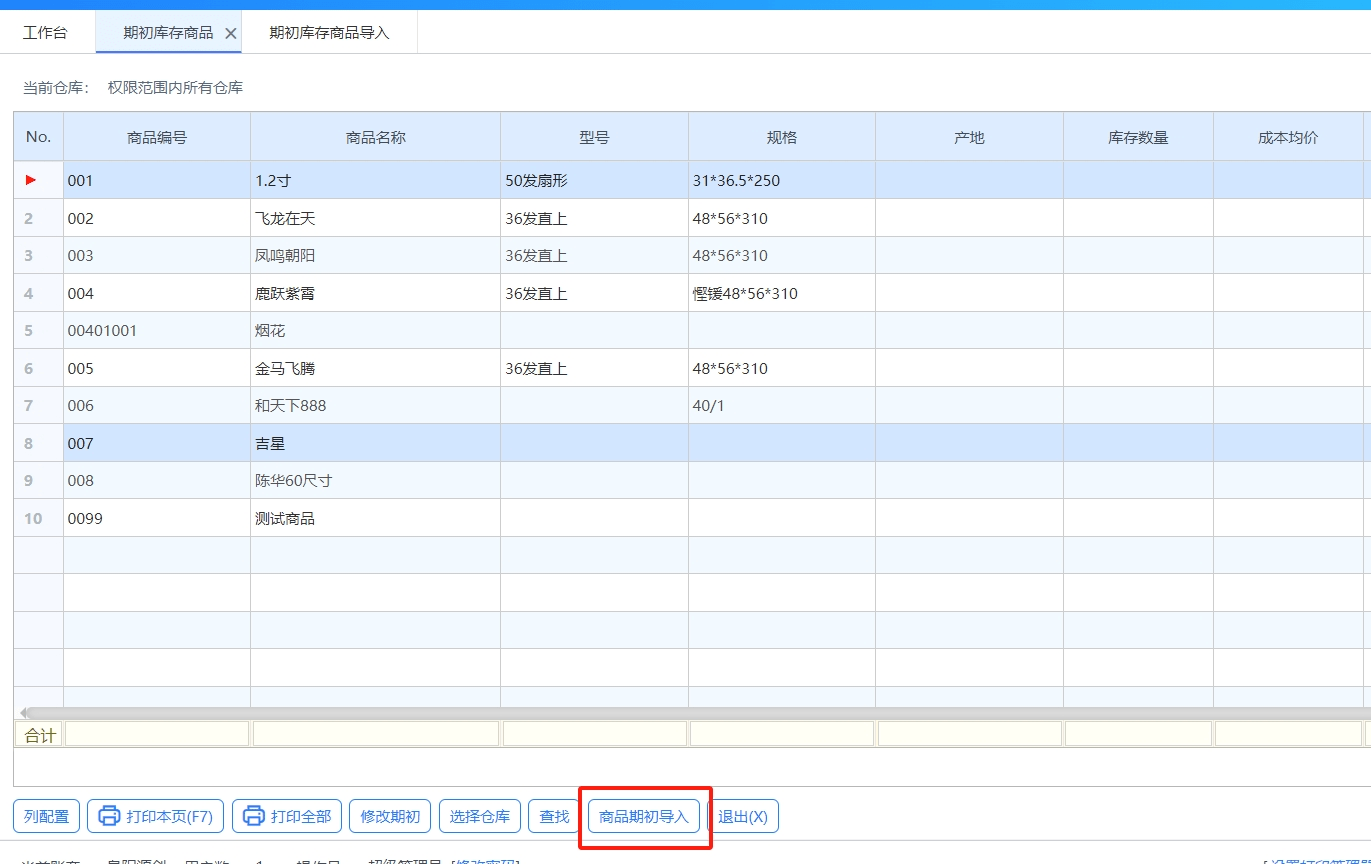Sort by 商品编号 column header
Image resolution: width=1371 pixels, height=864 pixels.
point(157,137)
